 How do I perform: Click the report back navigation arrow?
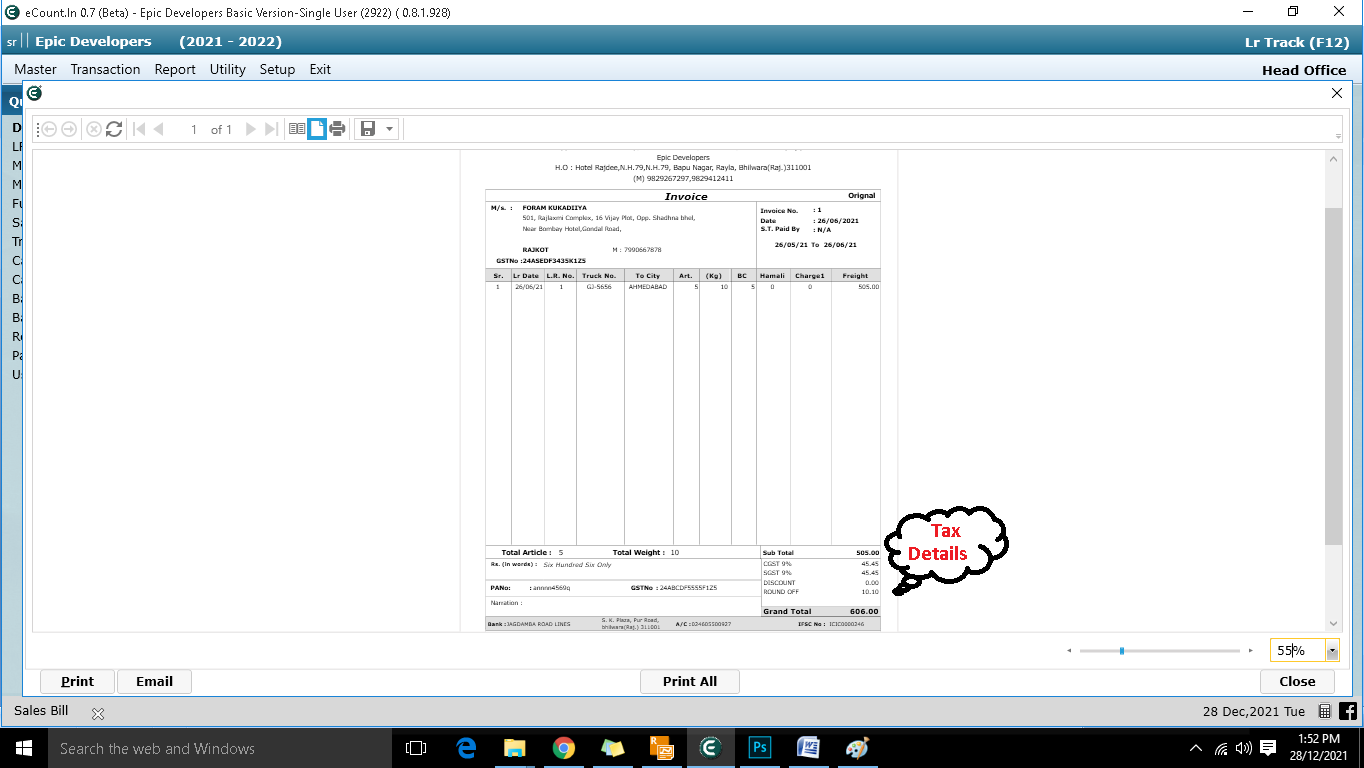[48, 129]
